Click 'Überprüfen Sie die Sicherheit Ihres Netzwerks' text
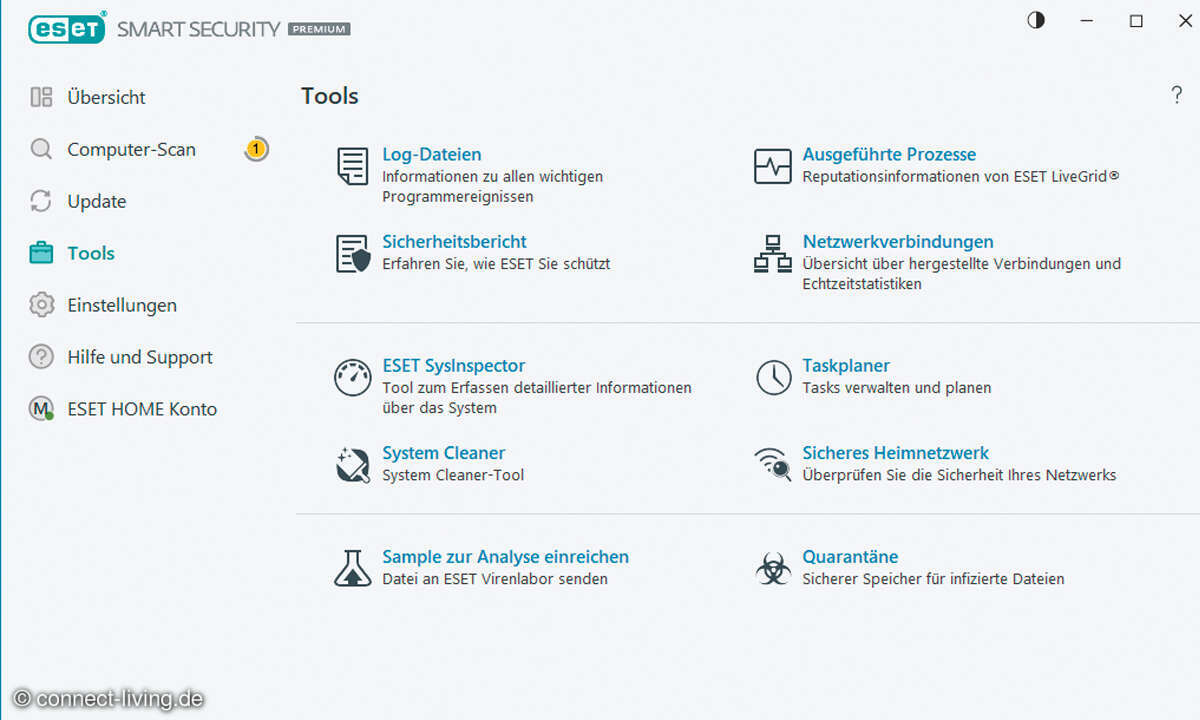1200x720 pixels. pos(959,475)
